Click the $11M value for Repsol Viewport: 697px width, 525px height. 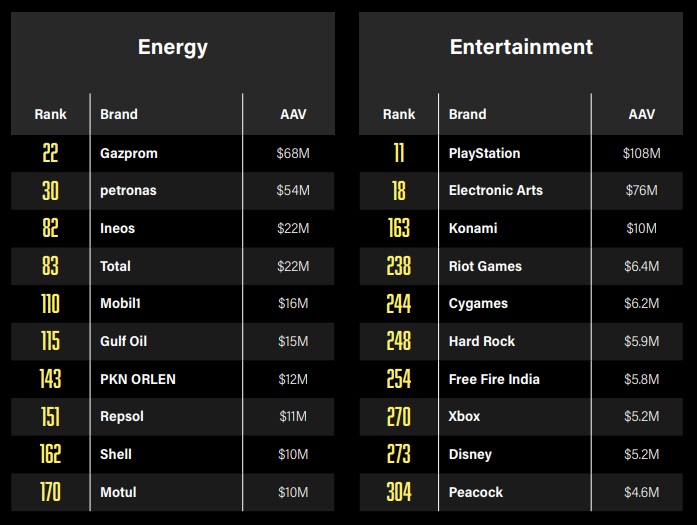tap(293, 416)
